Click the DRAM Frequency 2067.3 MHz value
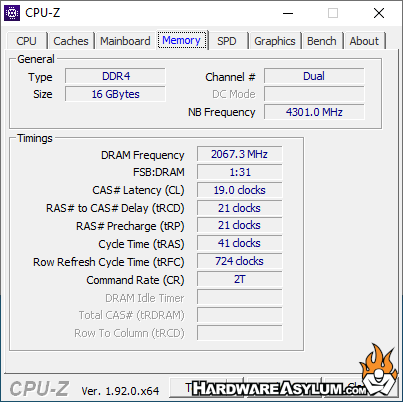 tap(239, 154)
